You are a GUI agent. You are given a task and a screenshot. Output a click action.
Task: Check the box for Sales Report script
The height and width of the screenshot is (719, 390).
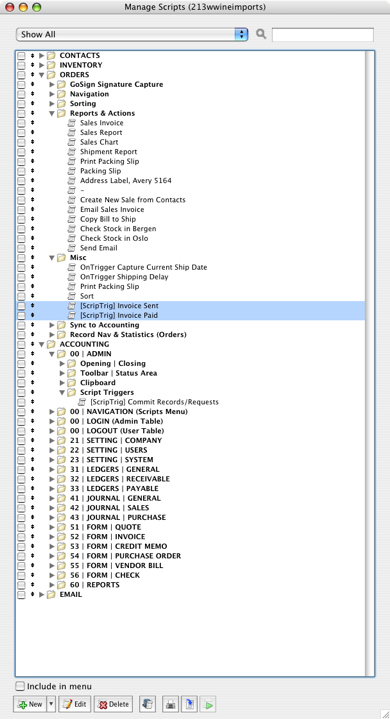21,133
